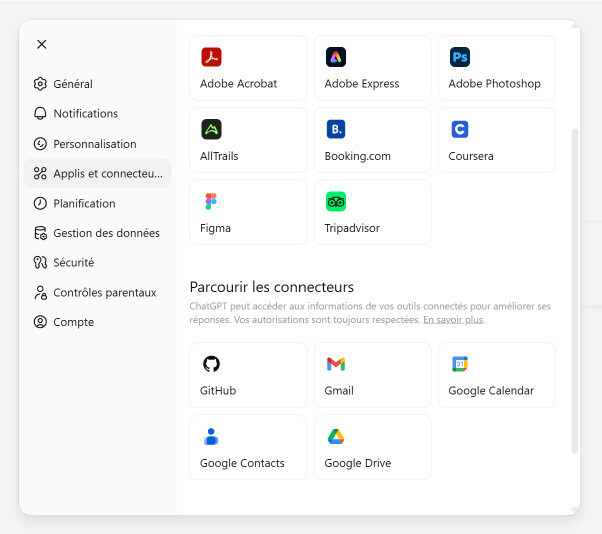Select the Tripadvisor card label
The height and width of the screenshot is (534, 602).
click(x=352, y=228)
